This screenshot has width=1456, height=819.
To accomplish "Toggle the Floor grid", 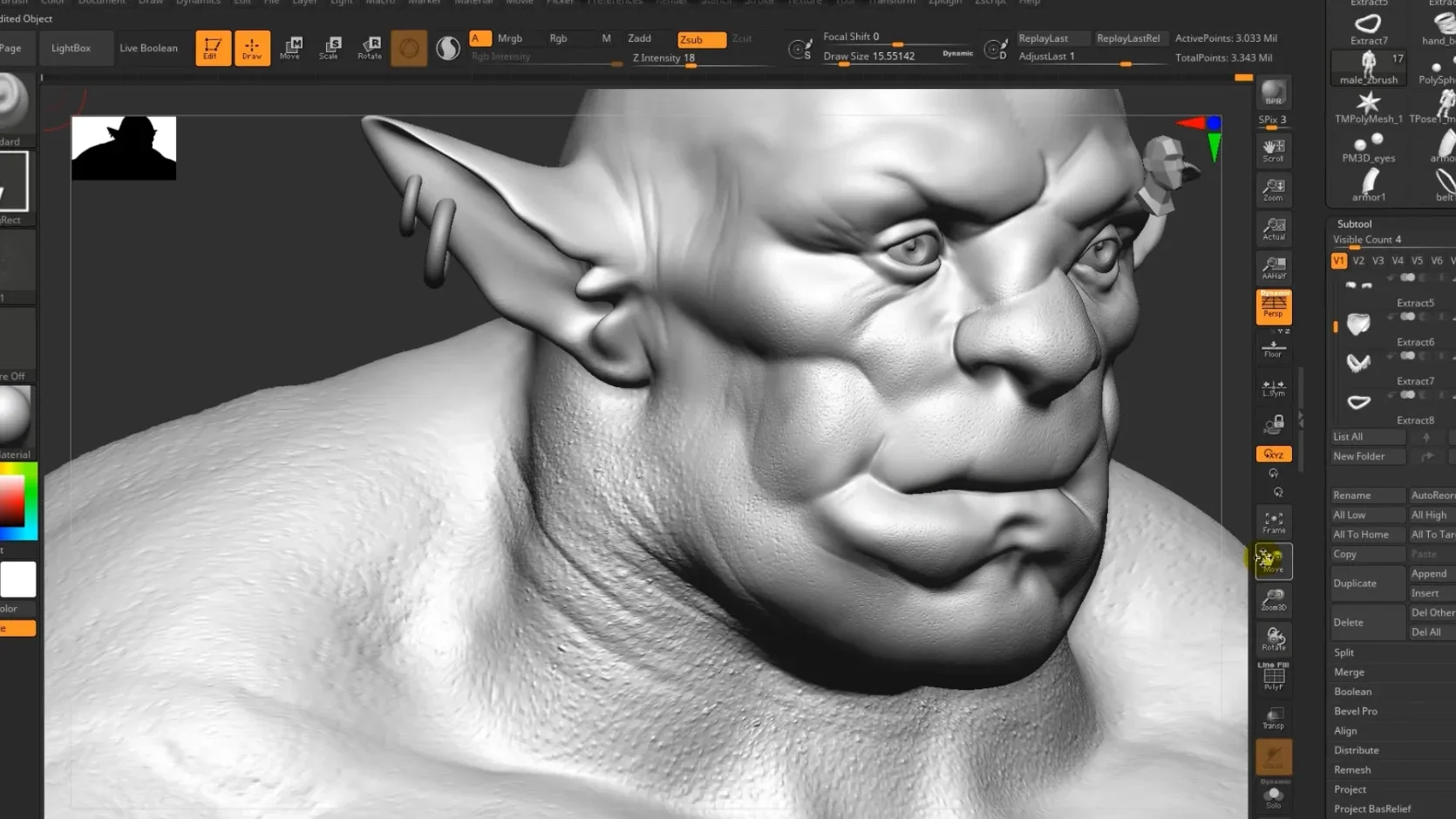I will point(1274,349).
